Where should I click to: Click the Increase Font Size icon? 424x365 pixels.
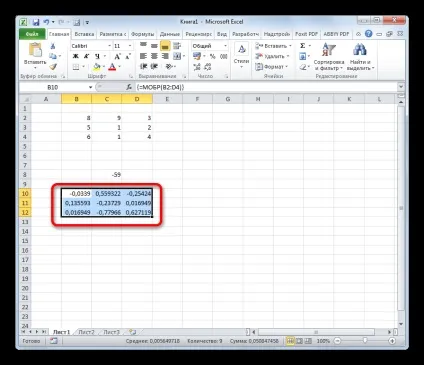(117, 56)
